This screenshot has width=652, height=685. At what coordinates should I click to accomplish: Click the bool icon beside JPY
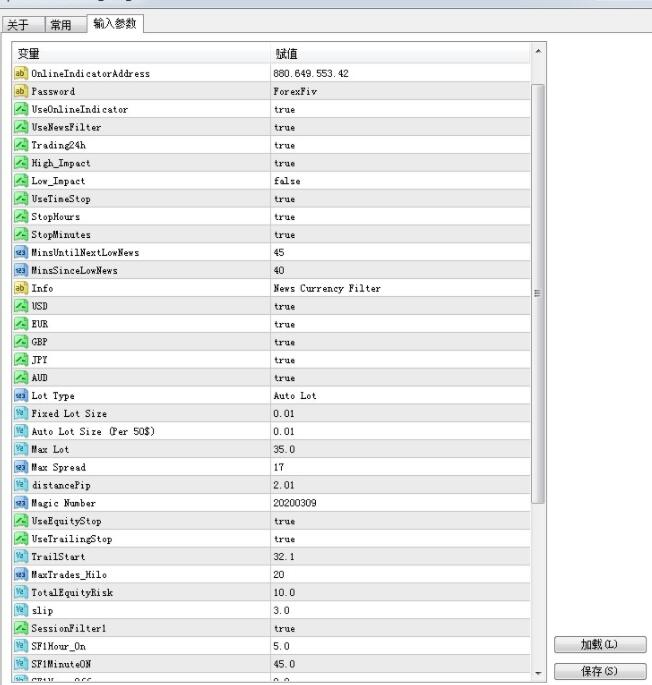[x=21, y=360]
